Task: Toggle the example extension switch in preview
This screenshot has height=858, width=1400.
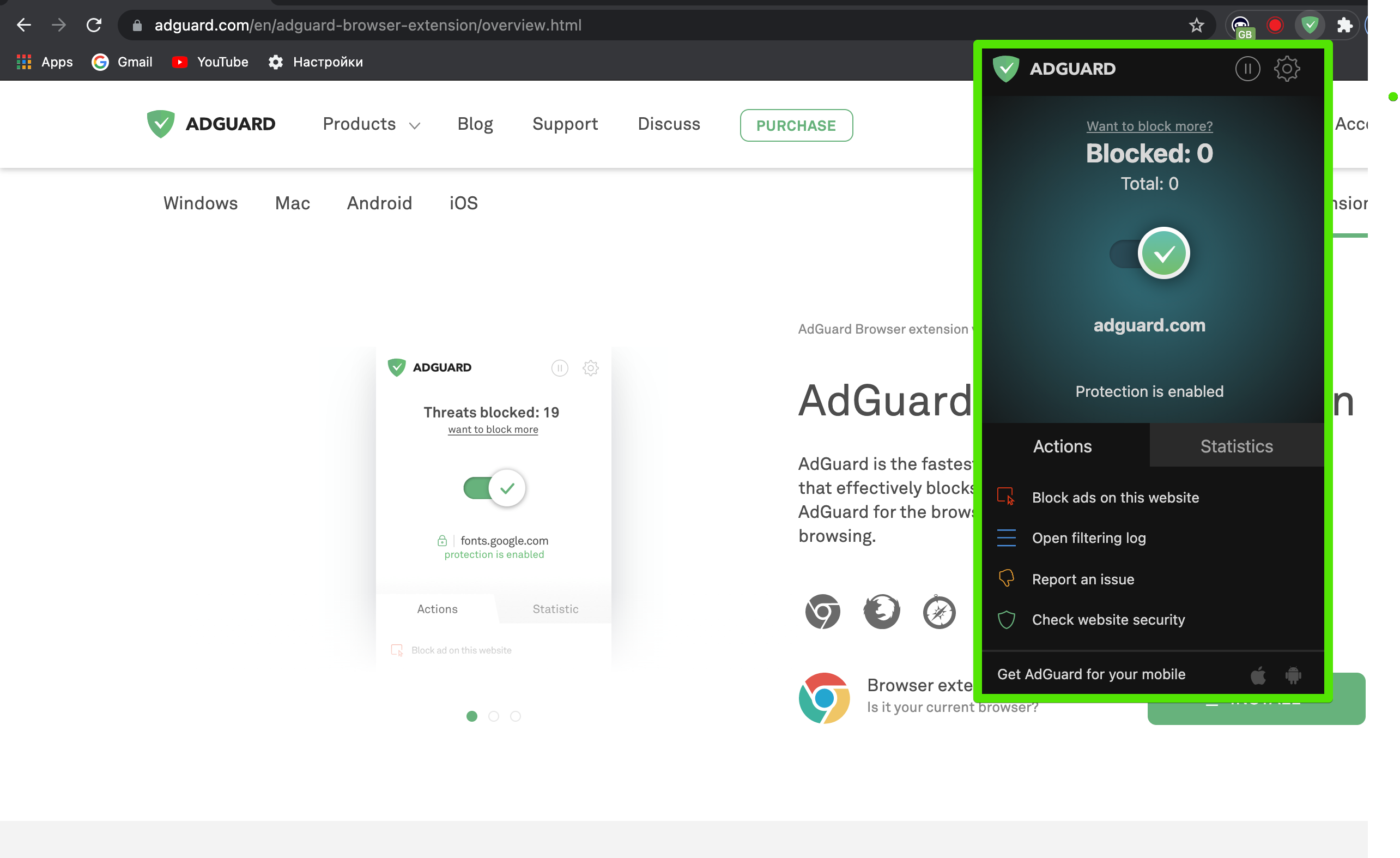Action: tap(494, 488)
